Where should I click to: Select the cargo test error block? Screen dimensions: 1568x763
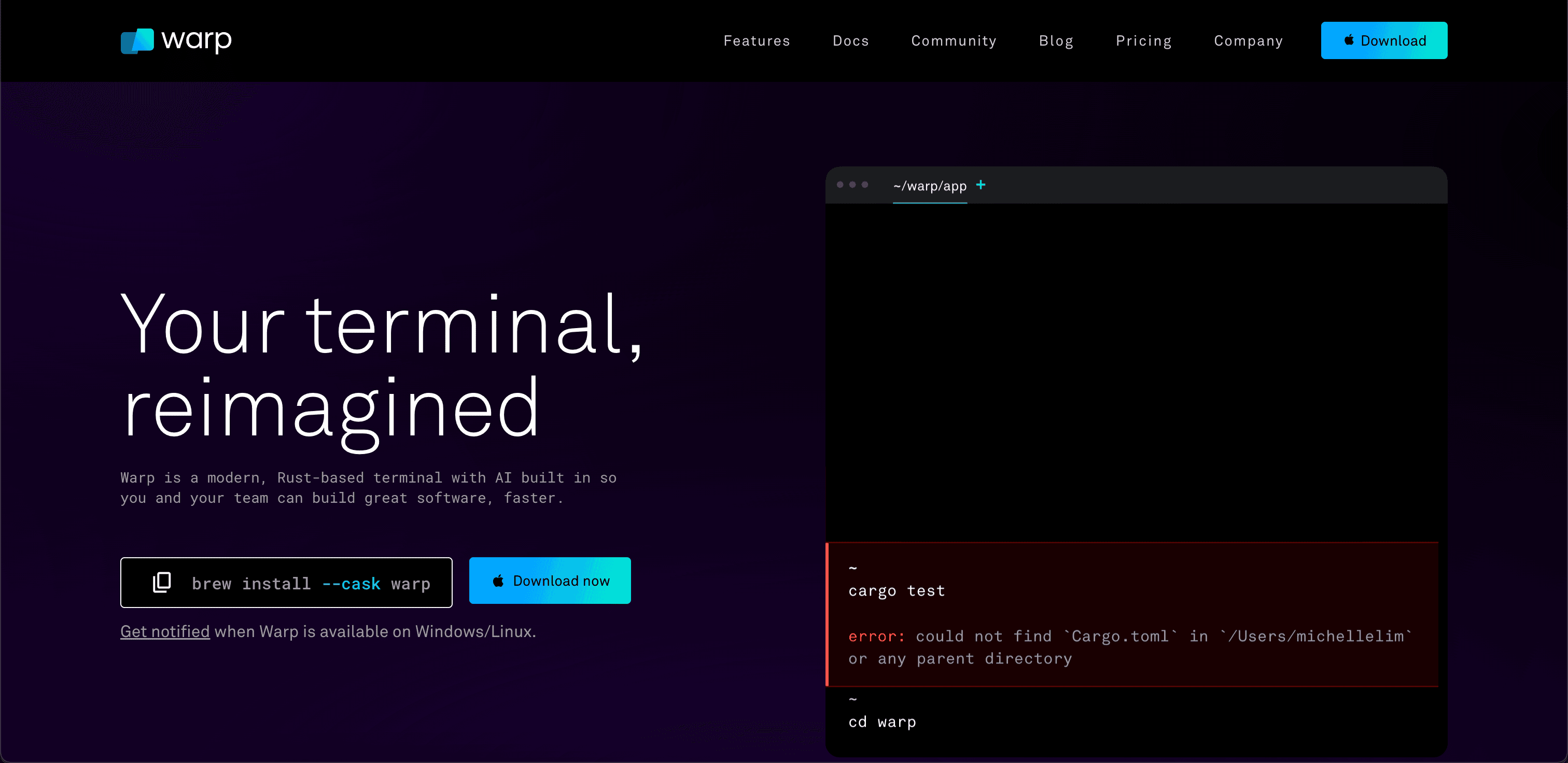[x=1132, y=615]
